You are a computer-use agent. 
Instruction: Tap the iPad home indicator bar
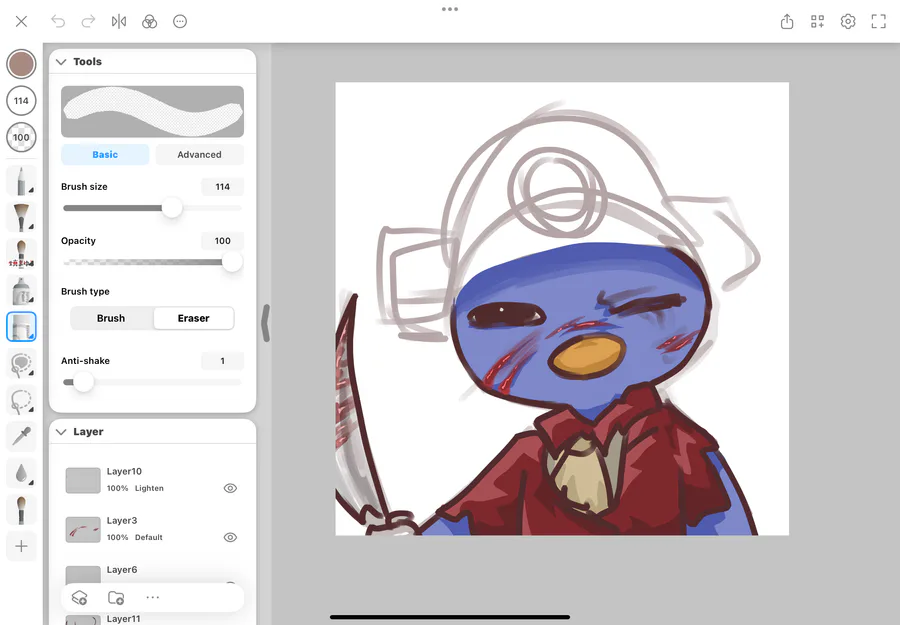(450, 618)
